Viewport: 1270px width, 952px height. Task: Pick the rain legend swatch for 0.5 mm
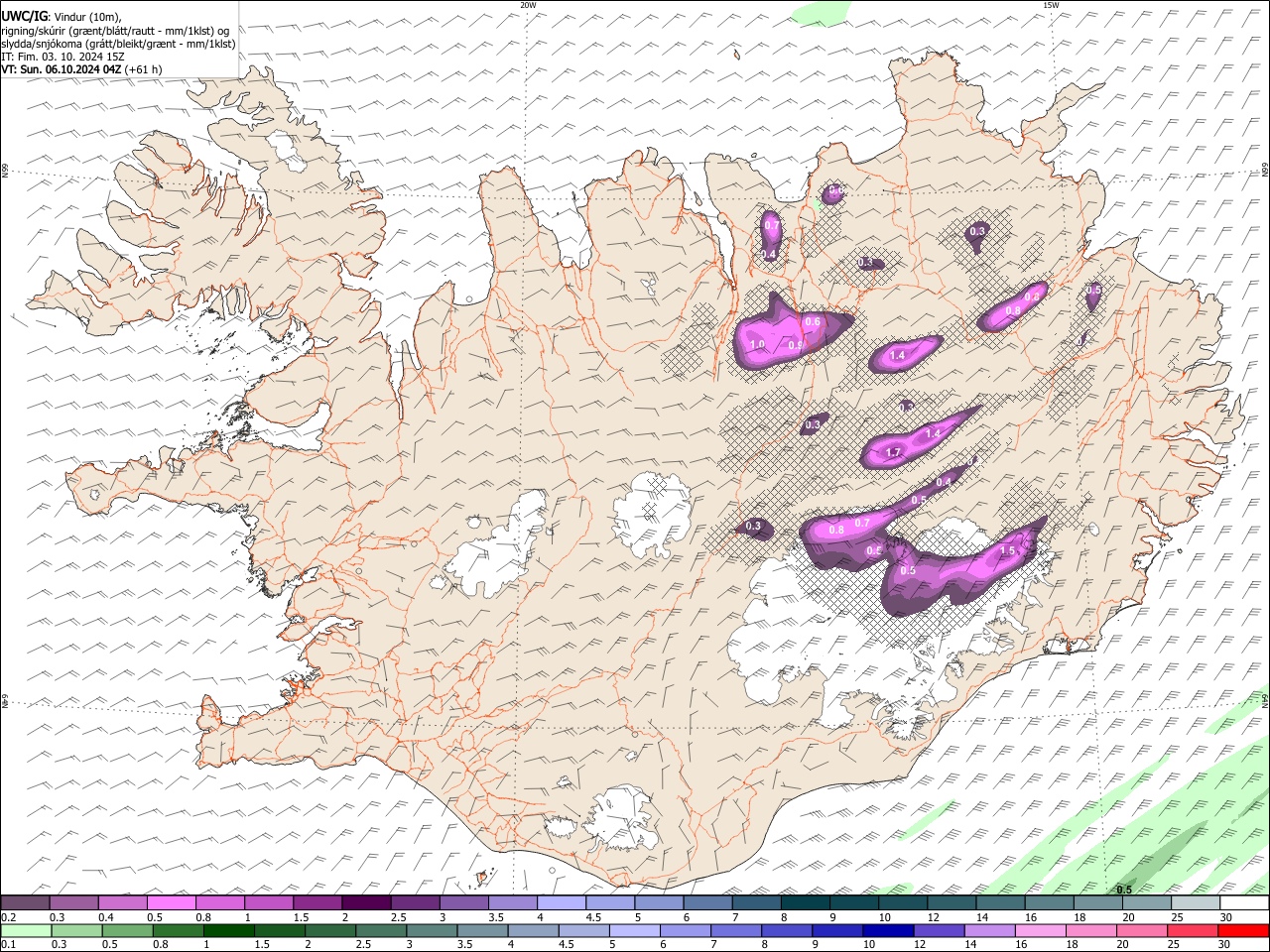click(x=127, y=930)
